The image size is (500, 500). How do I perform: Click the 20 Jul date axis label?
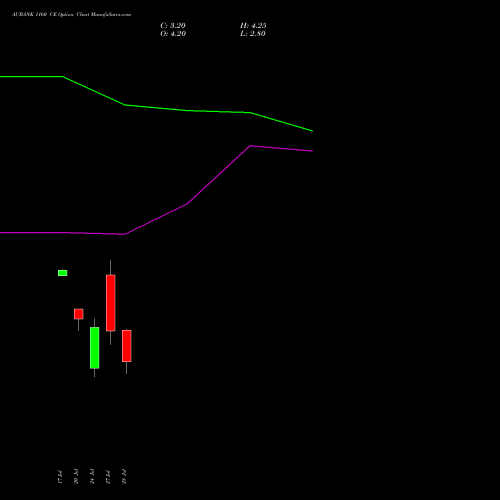coord(76,477)
